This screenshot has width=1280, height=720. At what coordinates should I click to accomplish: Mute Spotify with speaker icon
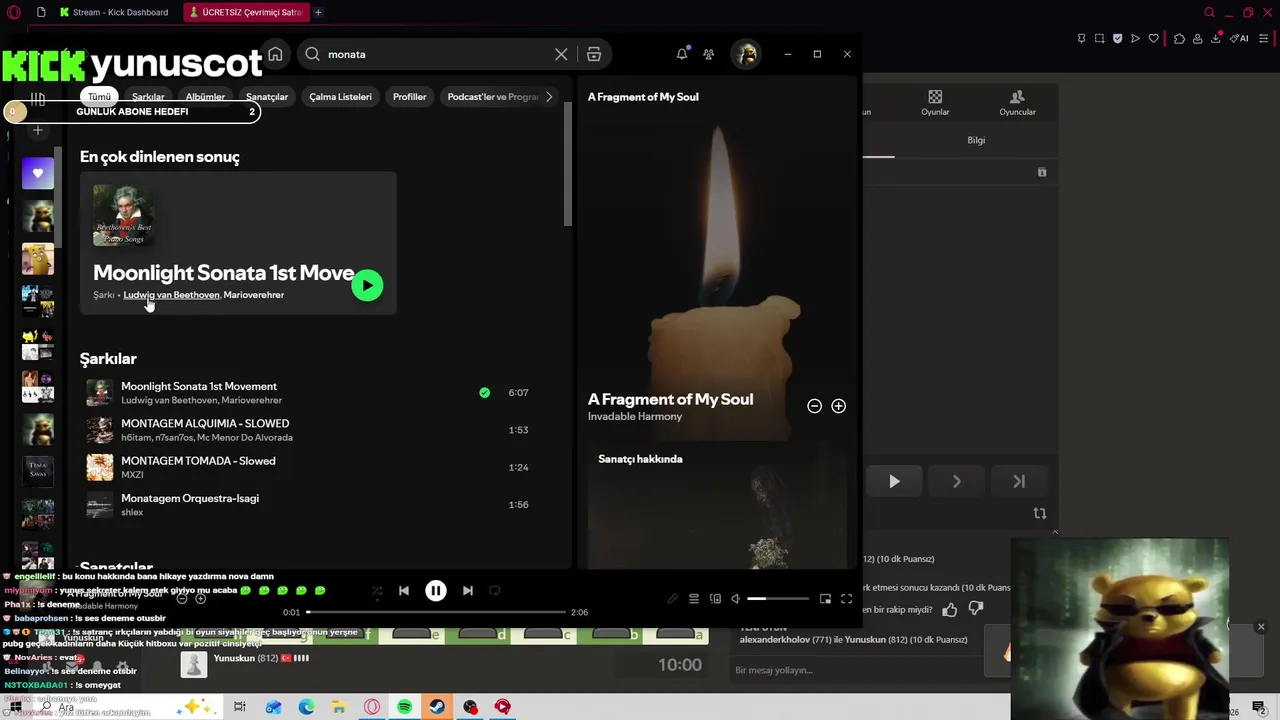coord(736,599)
